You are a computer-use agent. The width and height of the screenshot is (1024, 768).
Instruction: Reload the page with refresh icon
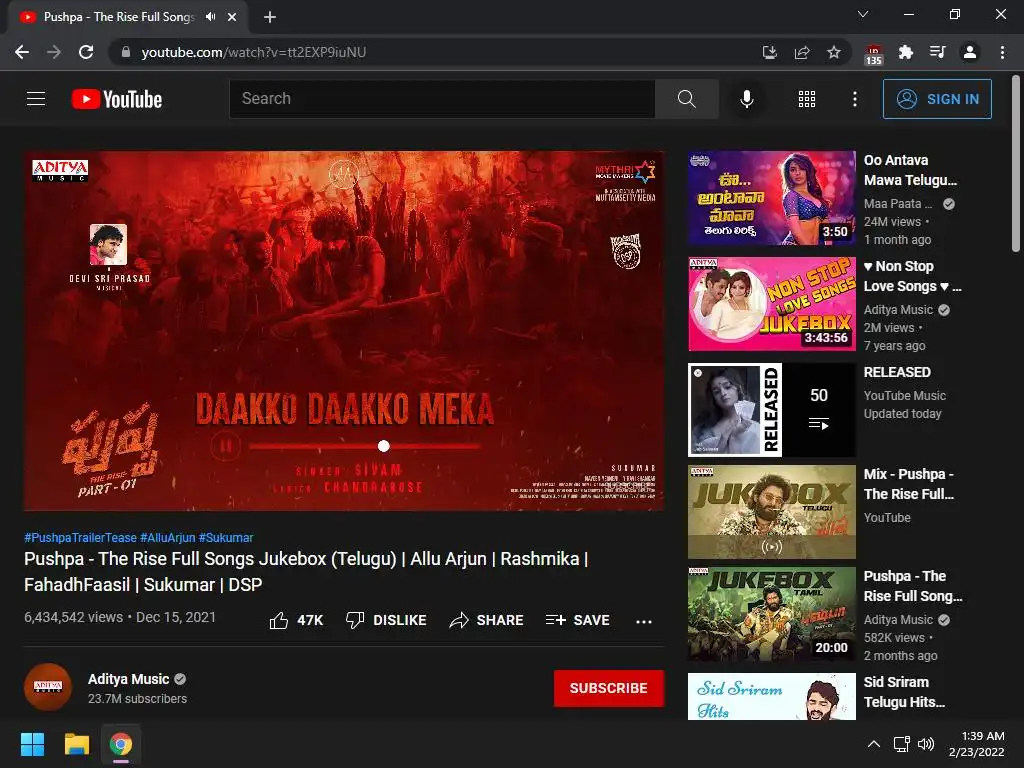[86, 52]
